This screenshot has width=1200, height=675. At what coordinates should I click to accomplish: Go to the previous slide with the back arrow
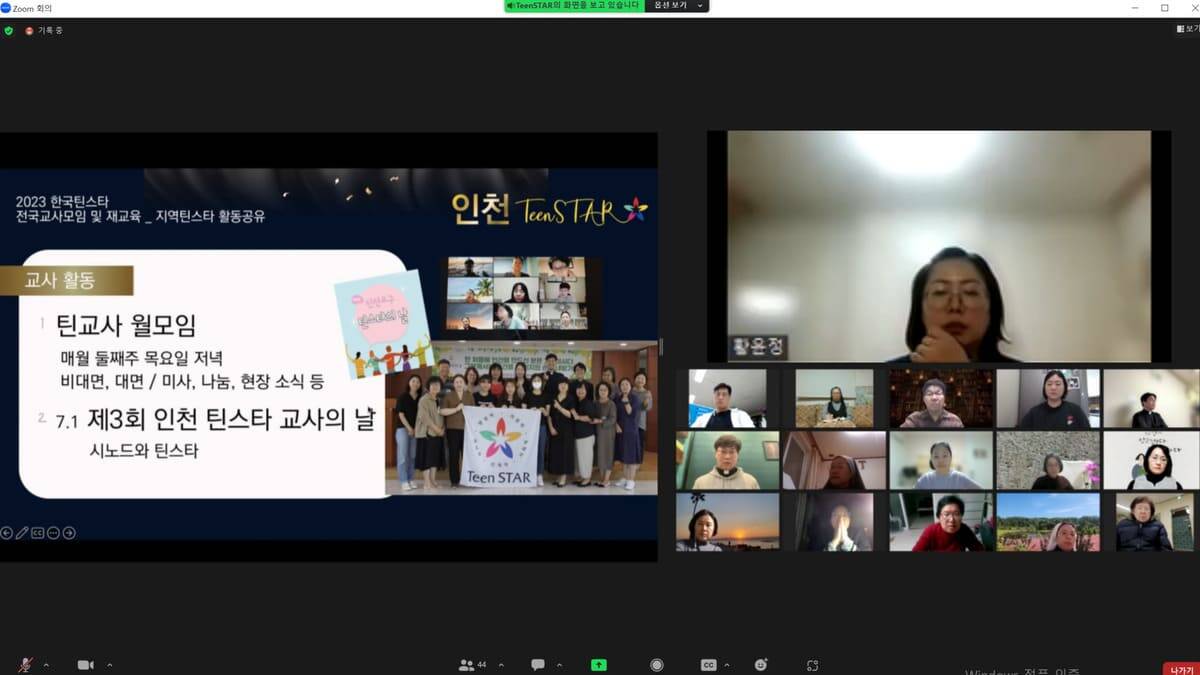click(7, 533)
